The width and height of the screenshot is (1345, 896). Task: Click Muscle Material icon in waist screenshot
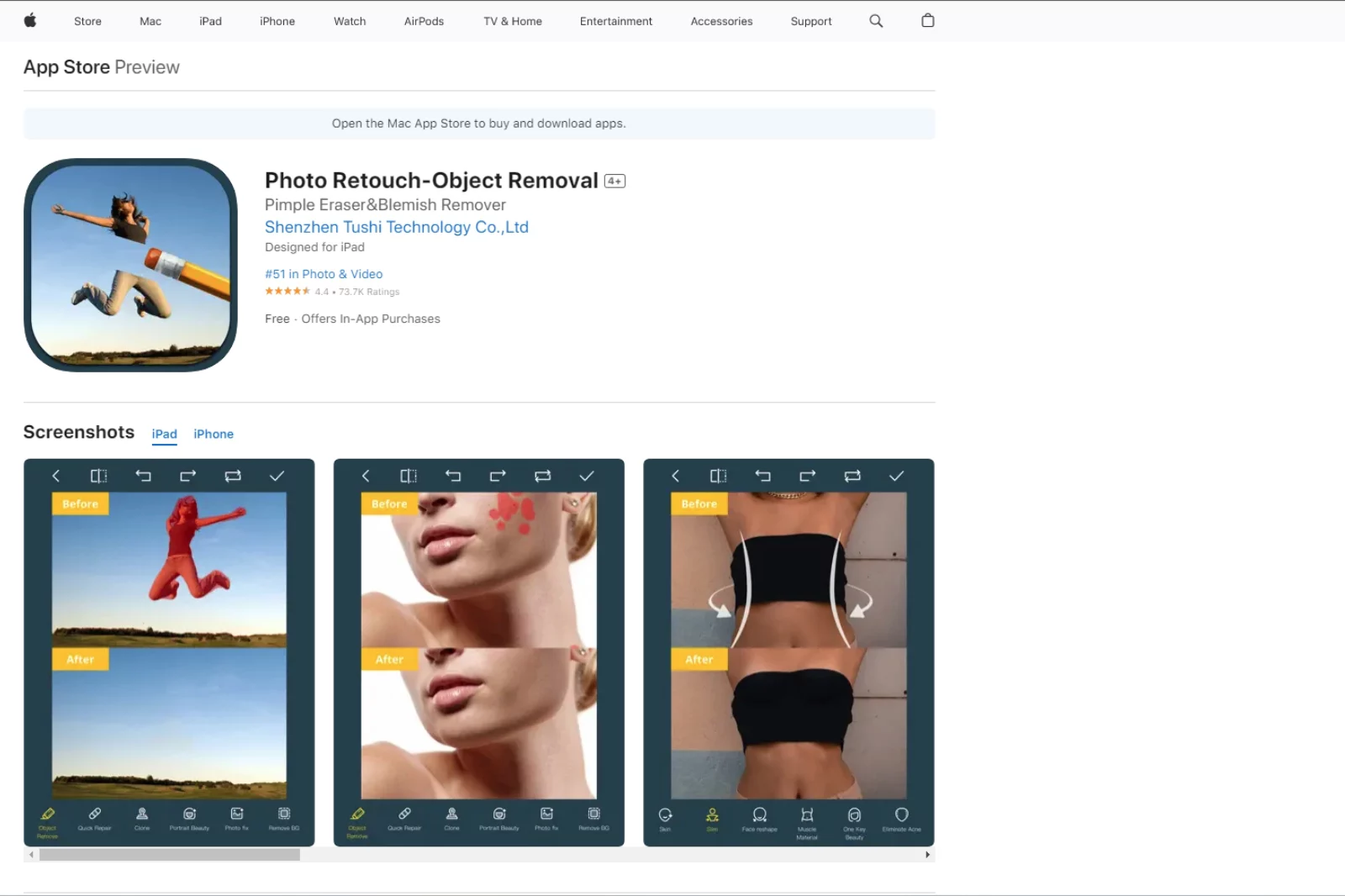pyautogui.click(x=807, y=814)
